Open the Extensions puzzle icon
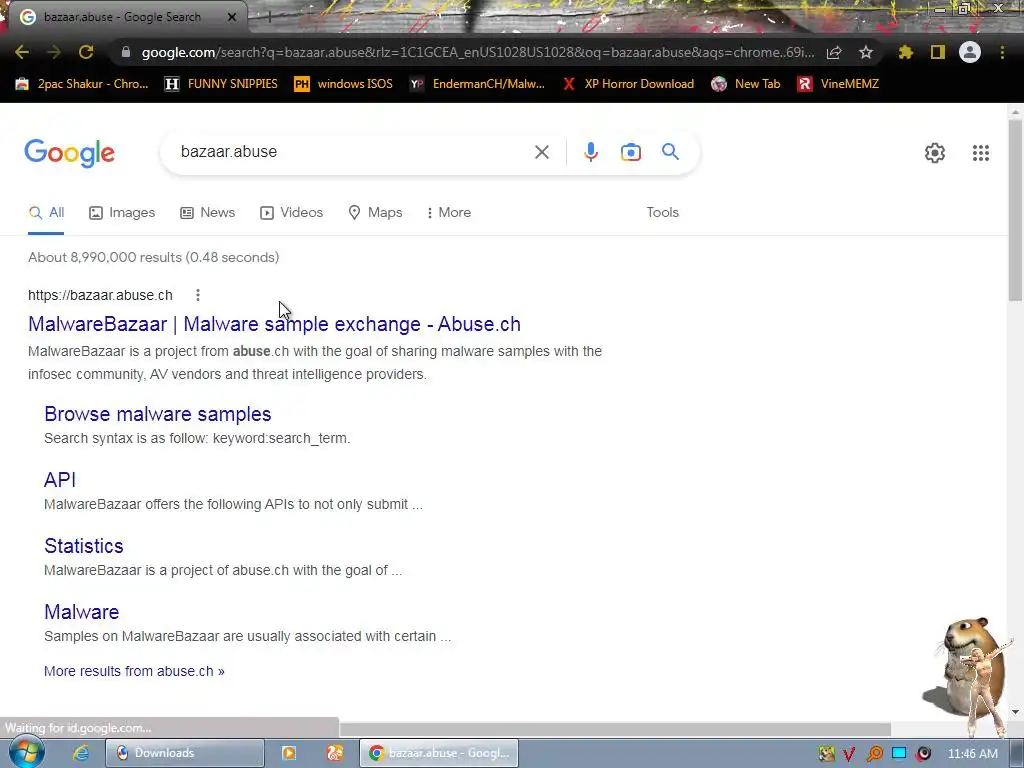The height and width of the screenshot is (768, 1024). click(905, 52)
